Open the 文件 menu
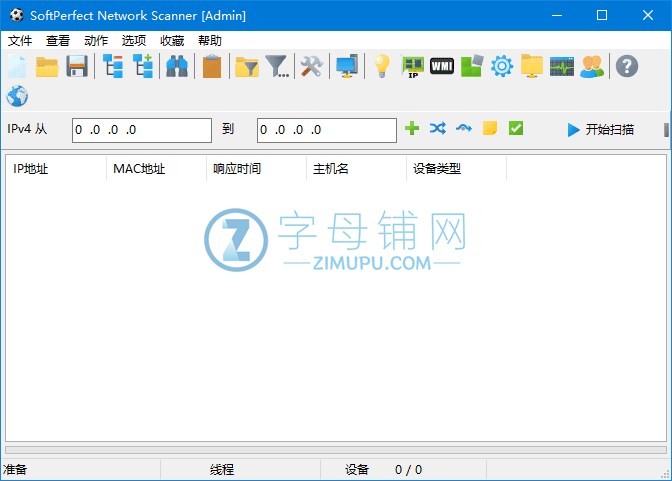The image size is (672, 481). [20, 41]
